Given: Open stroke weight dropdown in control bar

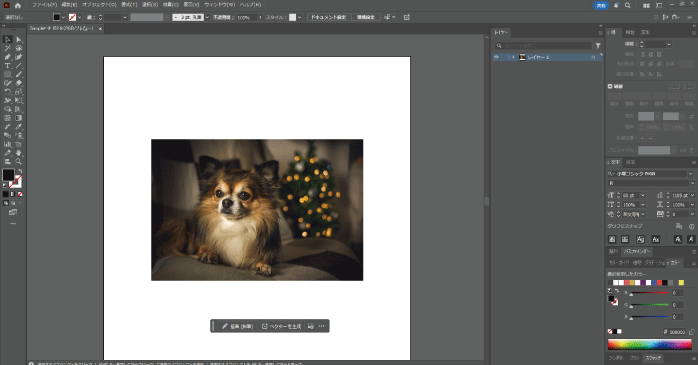Looking at the screenshot, I should point(125,17).
